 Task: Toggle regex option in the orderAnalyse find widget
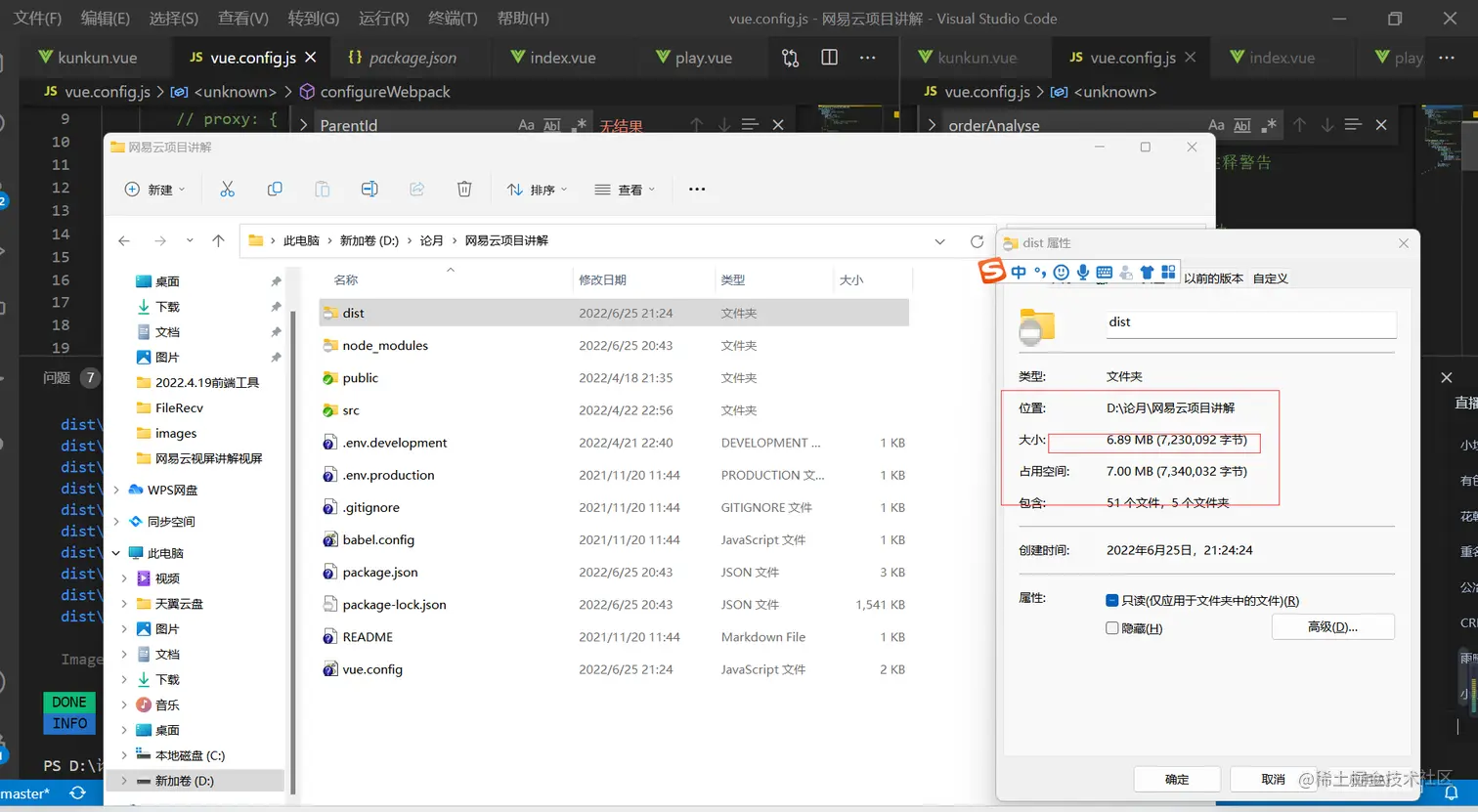click(x=1269, y=125)
